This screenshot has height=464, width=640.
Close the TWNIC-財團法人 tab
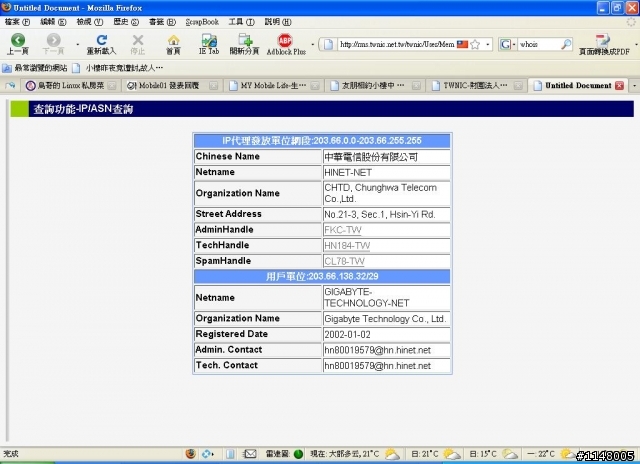[x=518, y=86]
